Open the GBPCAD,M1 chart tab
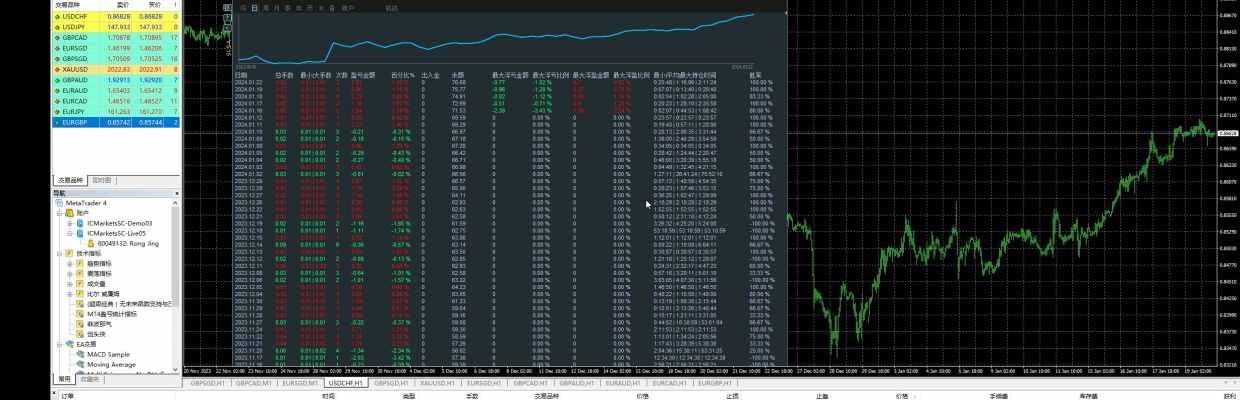 pos(254,383)
